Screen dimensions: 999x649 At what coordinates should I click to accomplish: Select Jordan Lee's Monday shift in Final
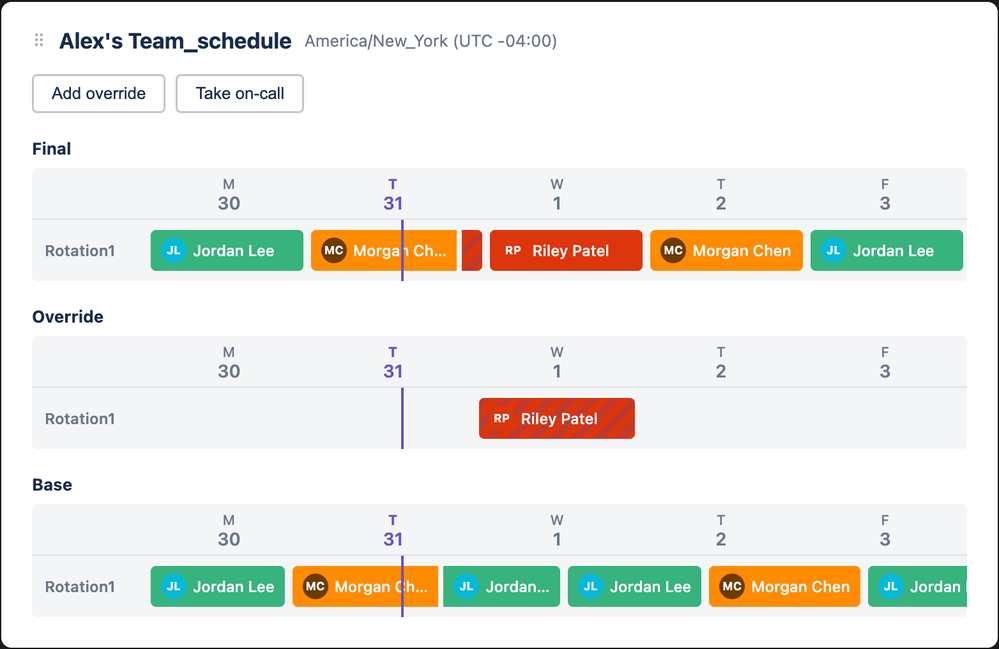click(x=227, y=250)
